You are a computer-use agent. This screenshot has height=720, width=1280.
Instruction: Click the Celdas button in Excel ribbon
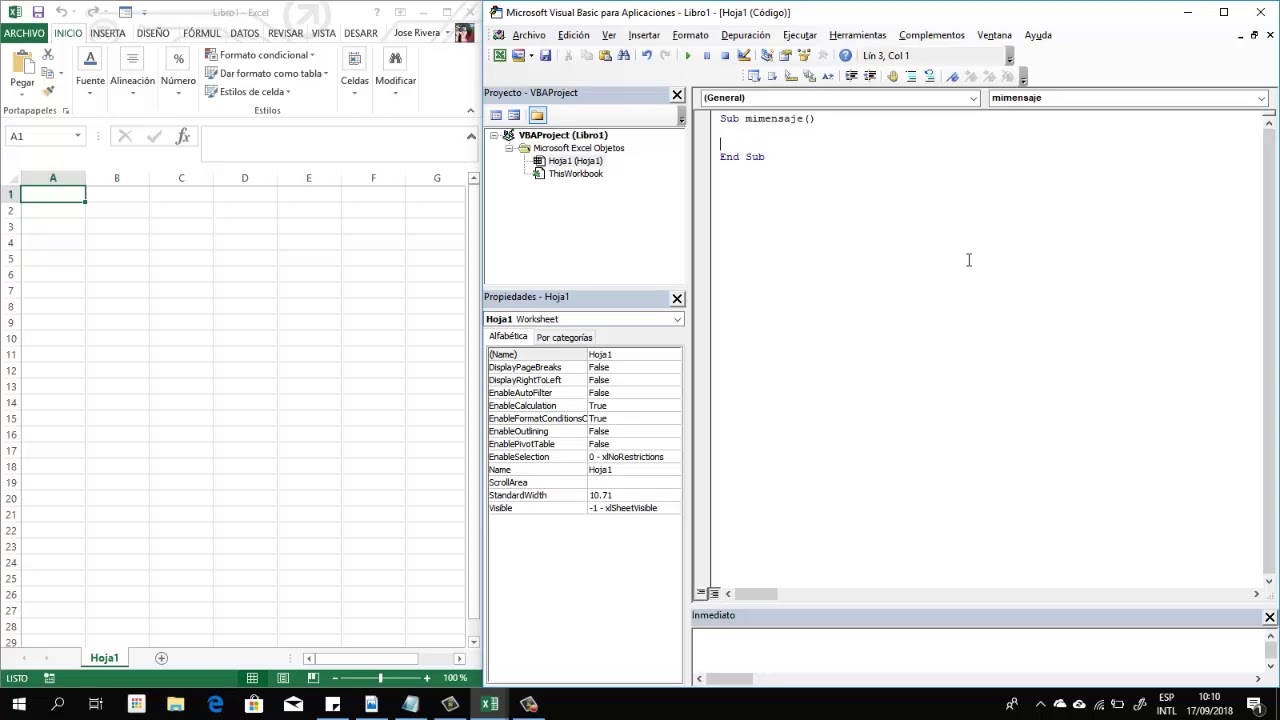point(355,72)
